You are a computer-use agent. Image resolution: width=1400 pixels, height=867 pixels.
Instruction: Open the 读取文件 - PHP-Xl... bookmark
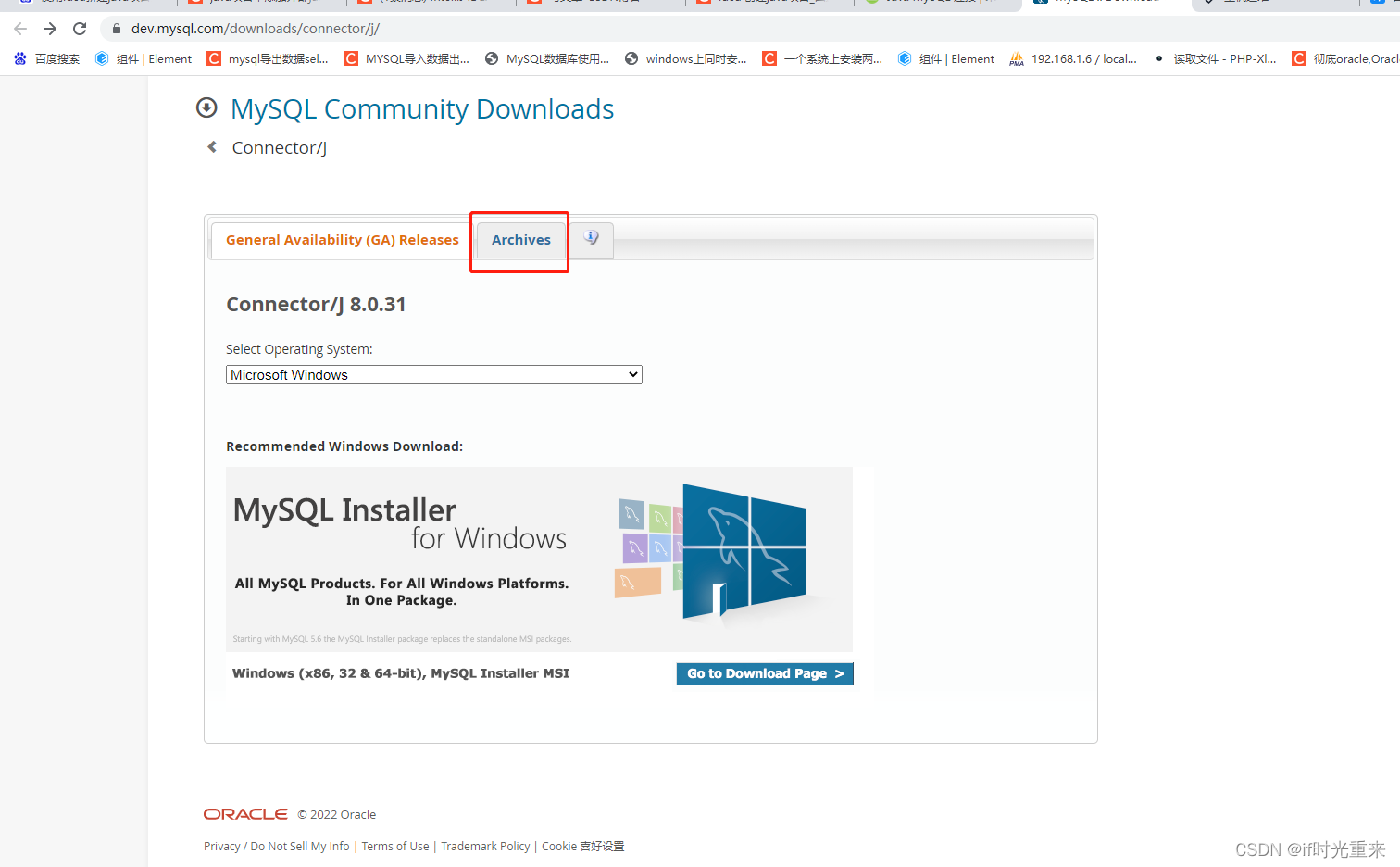tap(1215, 58)
